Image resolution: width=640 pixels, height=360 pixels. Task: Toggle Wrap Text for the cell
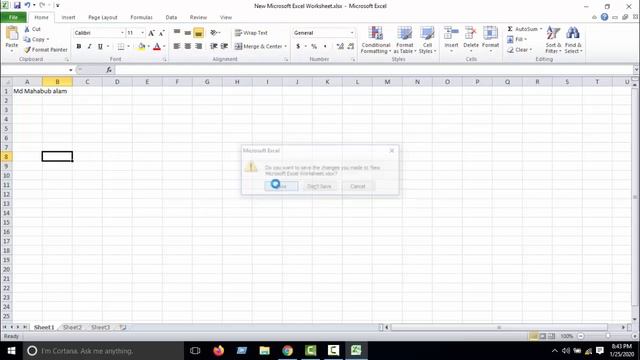251,33
